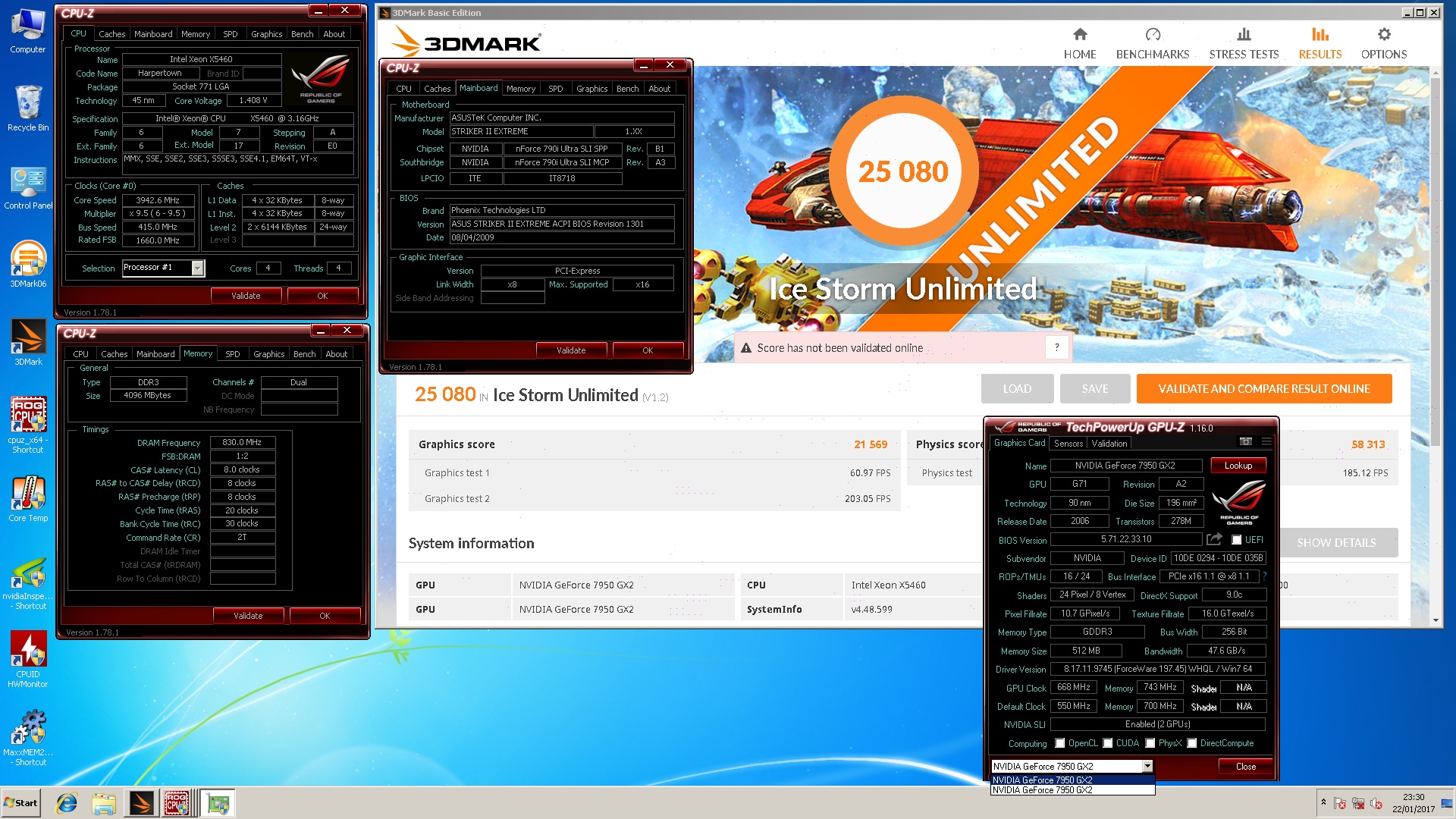
Task: Launch the 3DMark06 desktop shortcut
Action: click(x=28, y=264)
